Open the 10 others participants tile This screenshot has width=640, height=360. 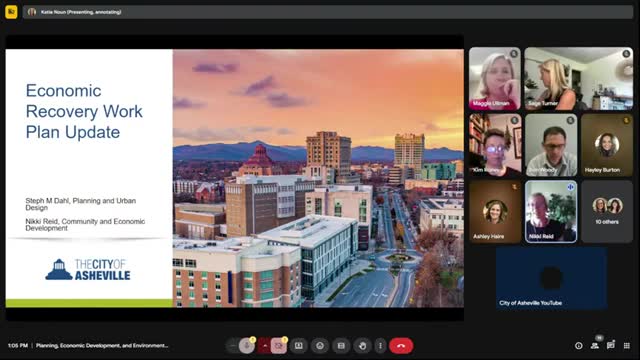[x=607, y=211]
